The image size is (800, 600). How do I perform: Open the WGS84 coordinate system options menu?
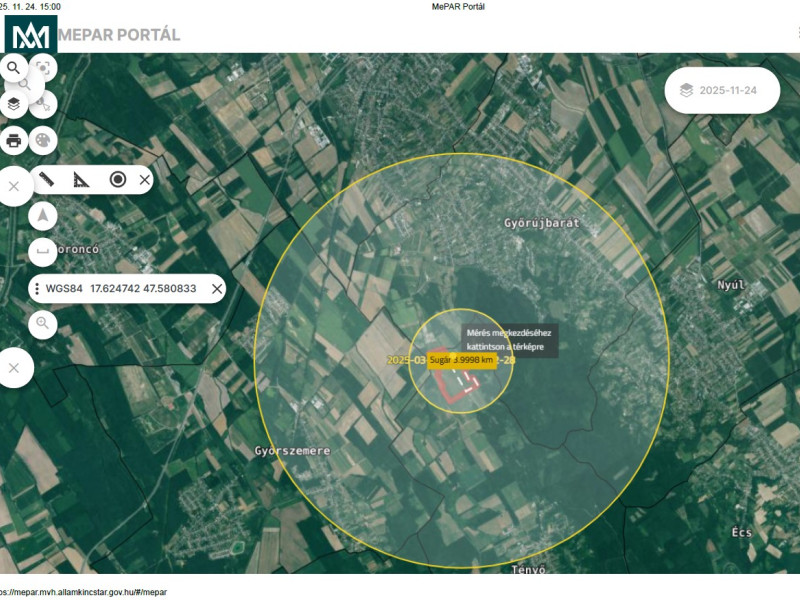37,289
